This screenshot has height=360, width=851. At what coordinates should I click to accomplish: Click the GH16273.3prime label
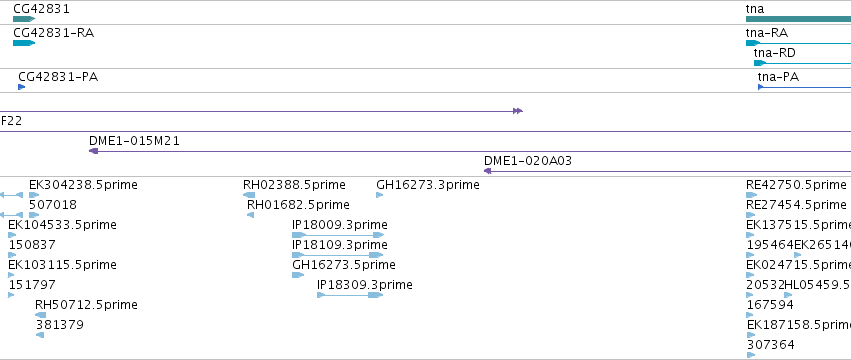pyautogui.click(x=428, y=185)
